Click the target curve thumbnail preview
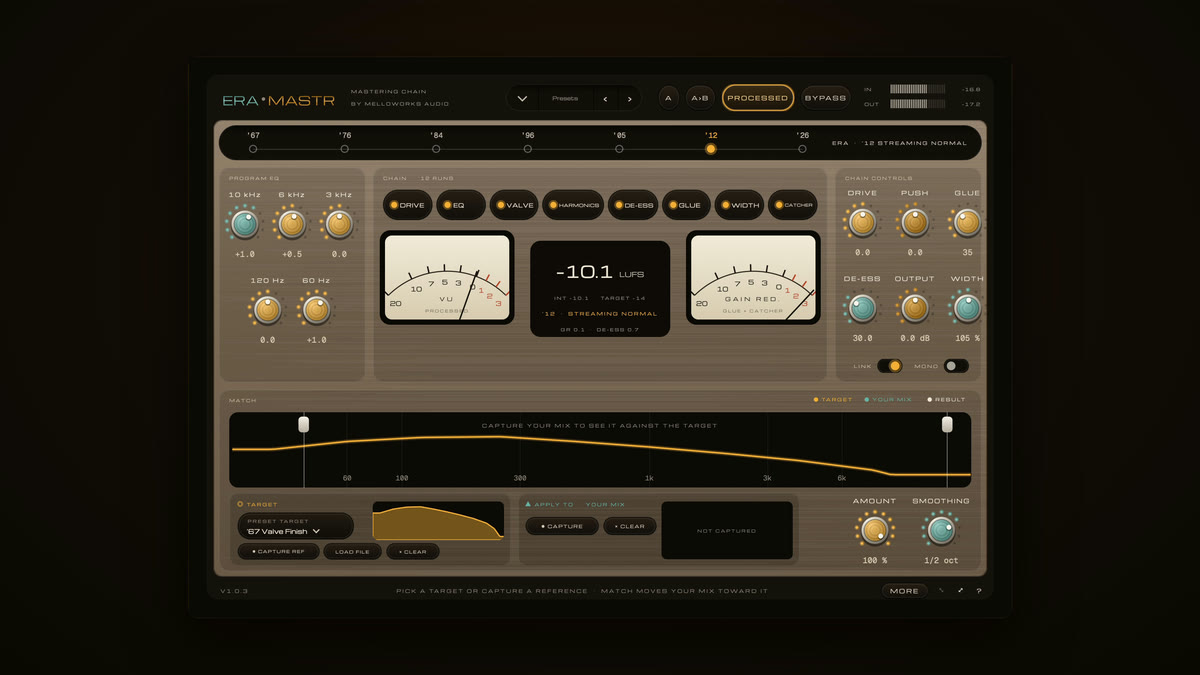 [x=438, y=521]
